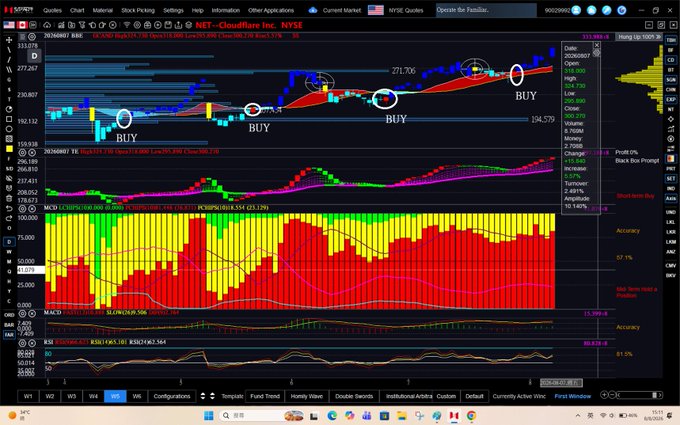Choose the rectangle drawing tool
The width and height of the screenshot is (680, 425).
click(x=9, y=119)
